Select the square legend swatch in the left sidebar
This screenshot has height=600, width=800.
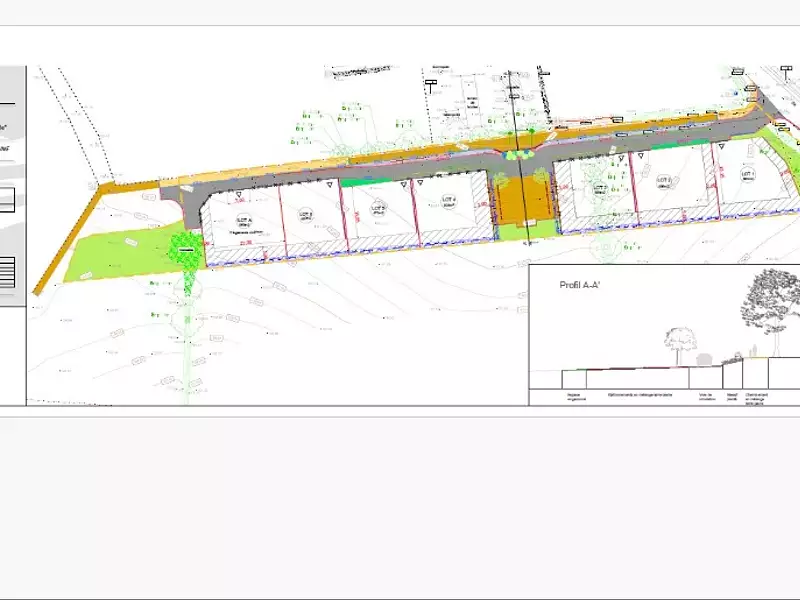[x=8, y=198]
